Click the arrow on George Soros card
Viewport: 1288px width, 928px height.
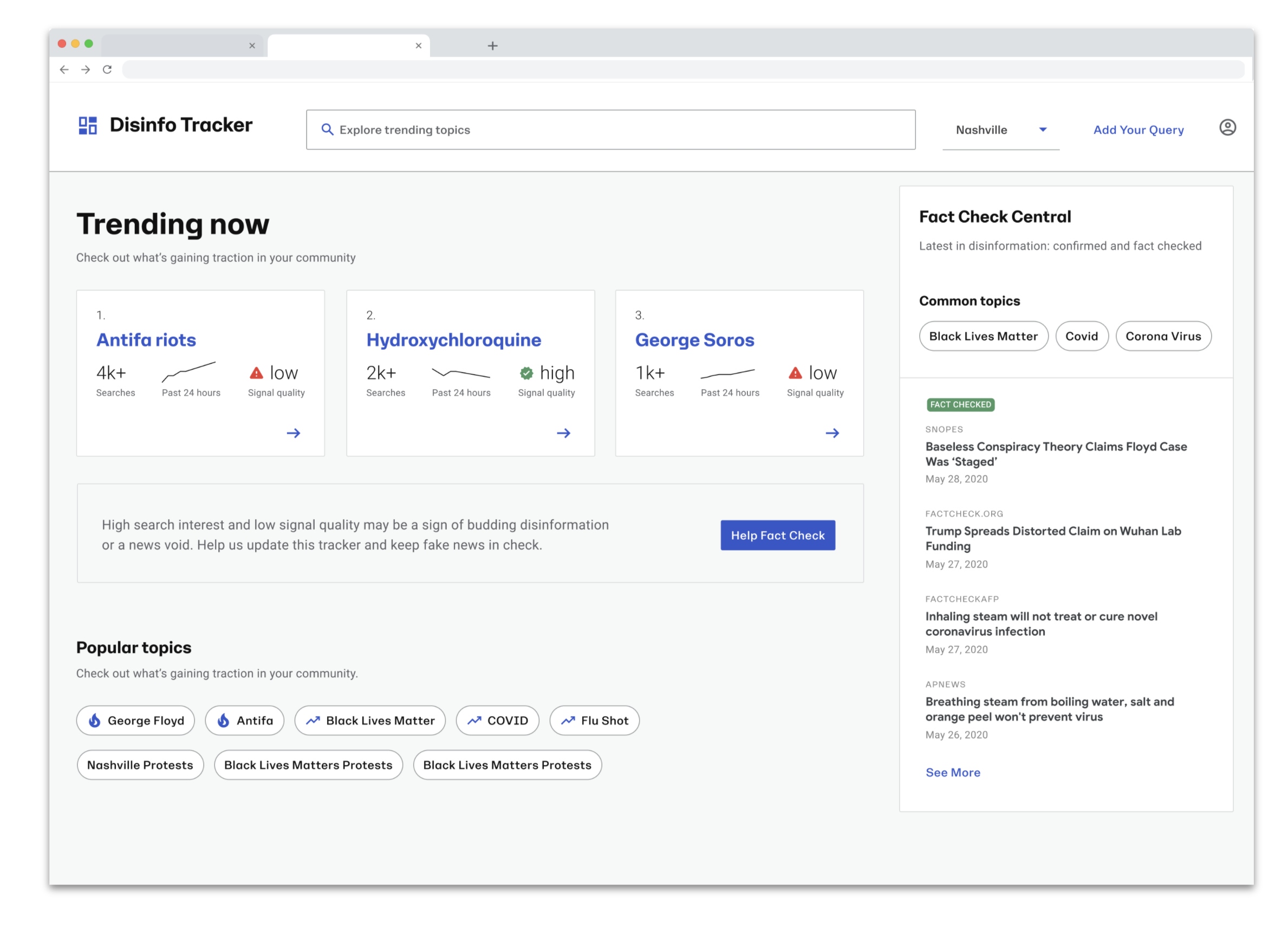(x=831, y=433)
